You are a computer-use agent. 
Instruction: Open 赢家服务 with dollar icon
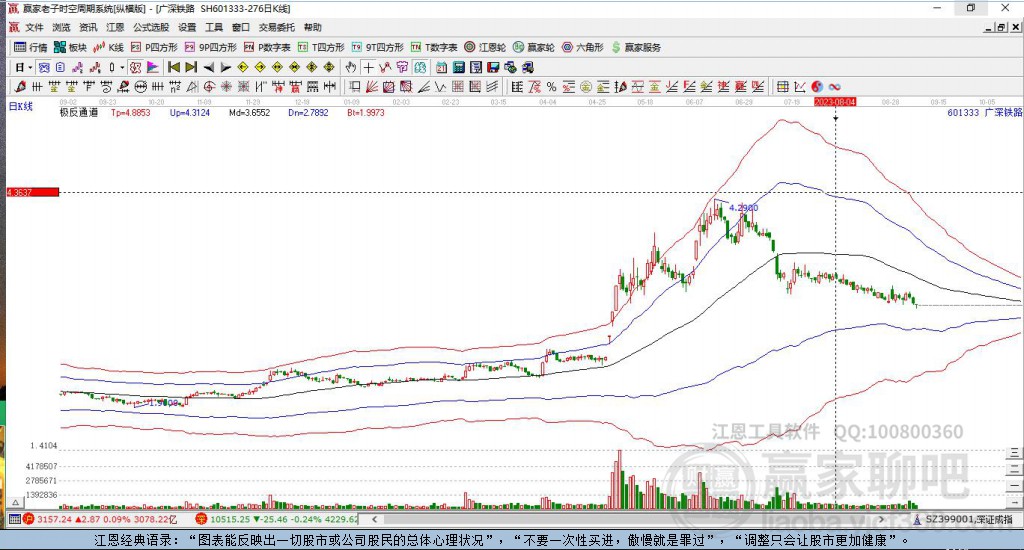point(636,47)
